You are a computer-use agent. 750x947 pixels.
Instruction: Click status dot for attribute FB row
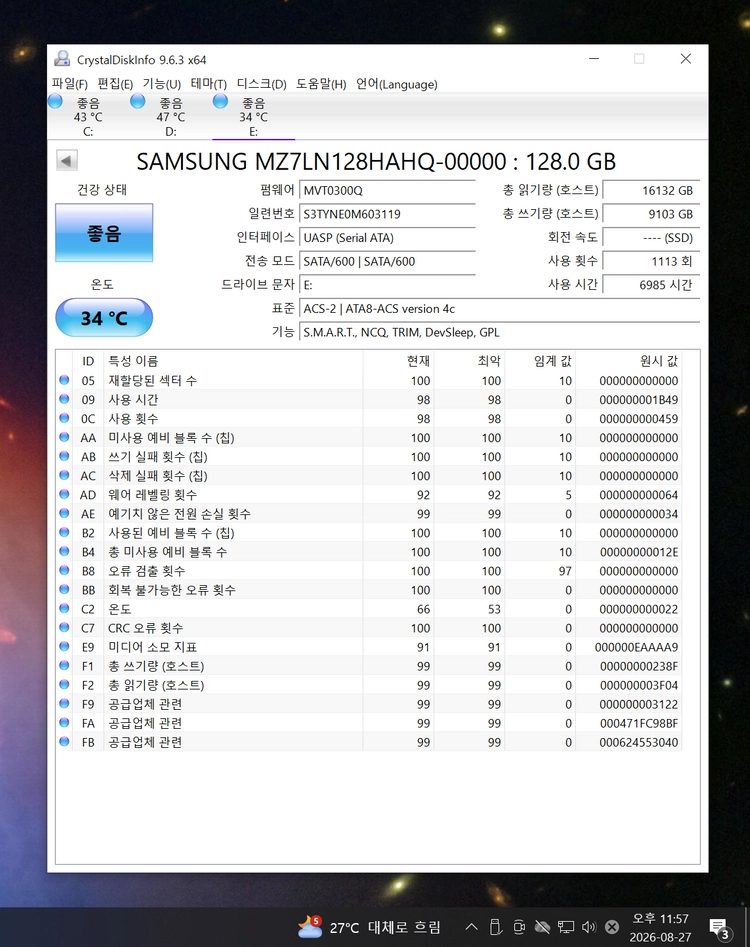pyautogui.click(x=64, y=742)
